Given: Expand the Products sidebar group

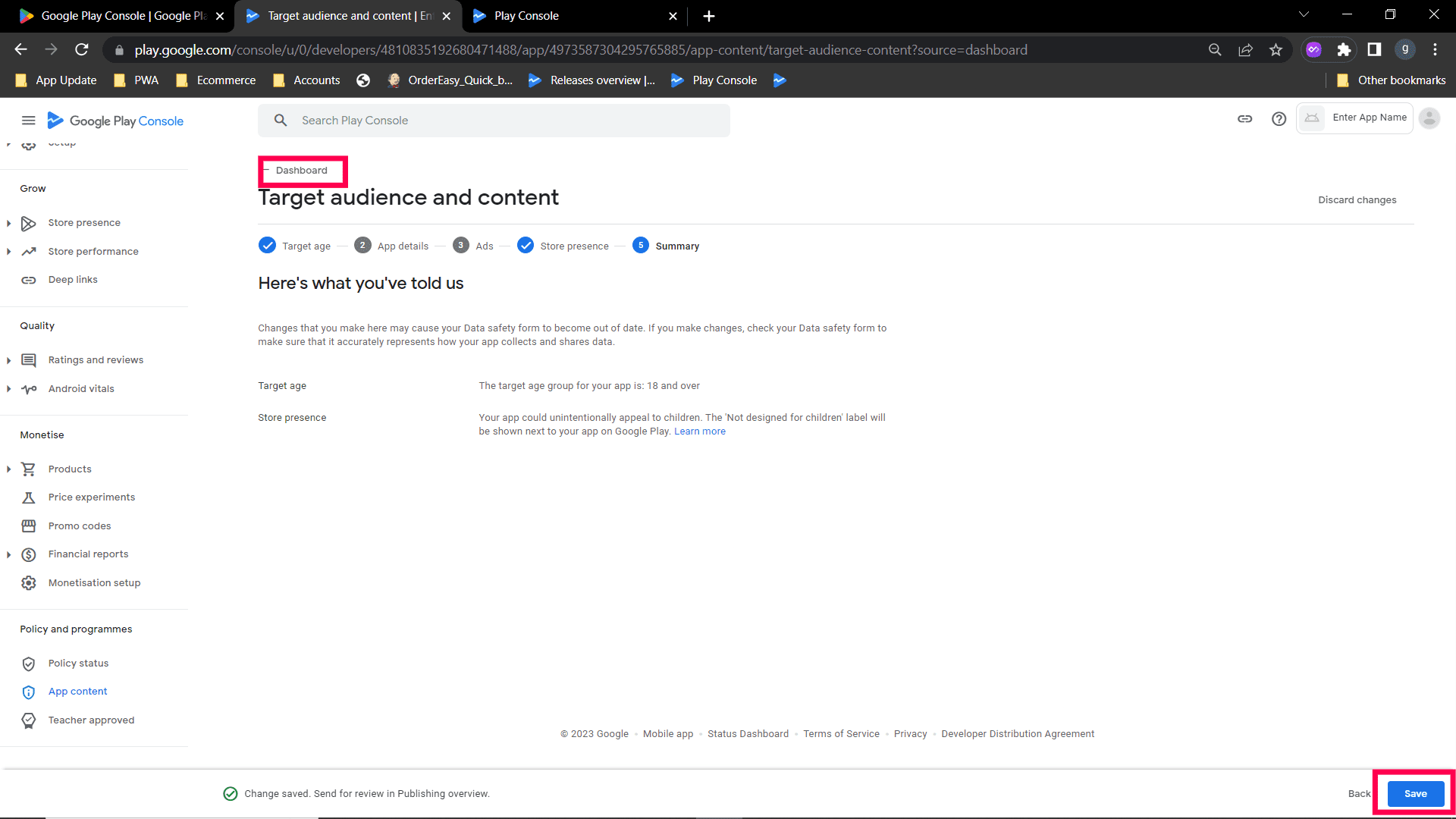Looking at the screenshot, I should coord(8,469).
